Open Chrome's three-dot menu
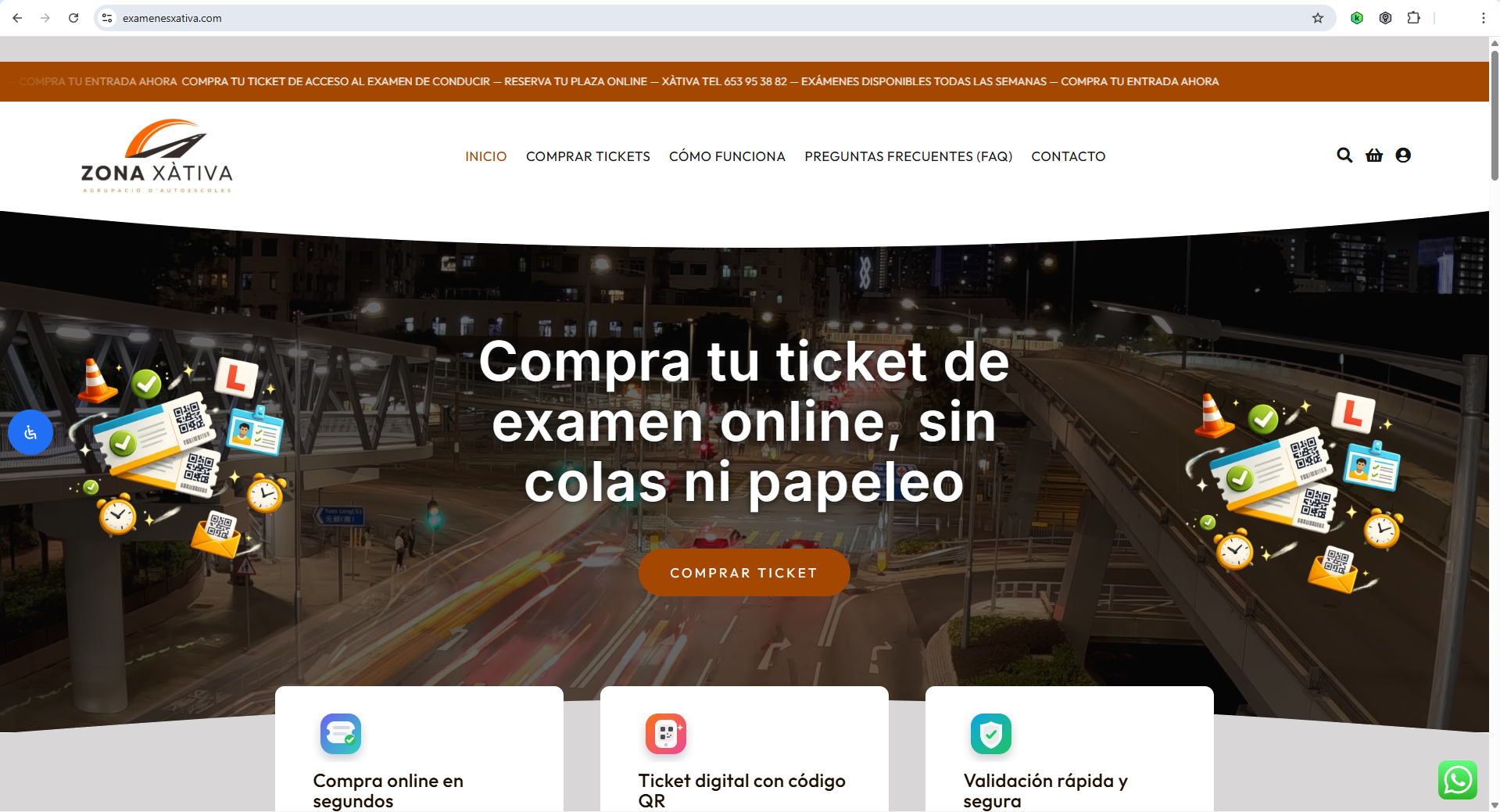This screenshot has width=1500, height=812. 1483,18
